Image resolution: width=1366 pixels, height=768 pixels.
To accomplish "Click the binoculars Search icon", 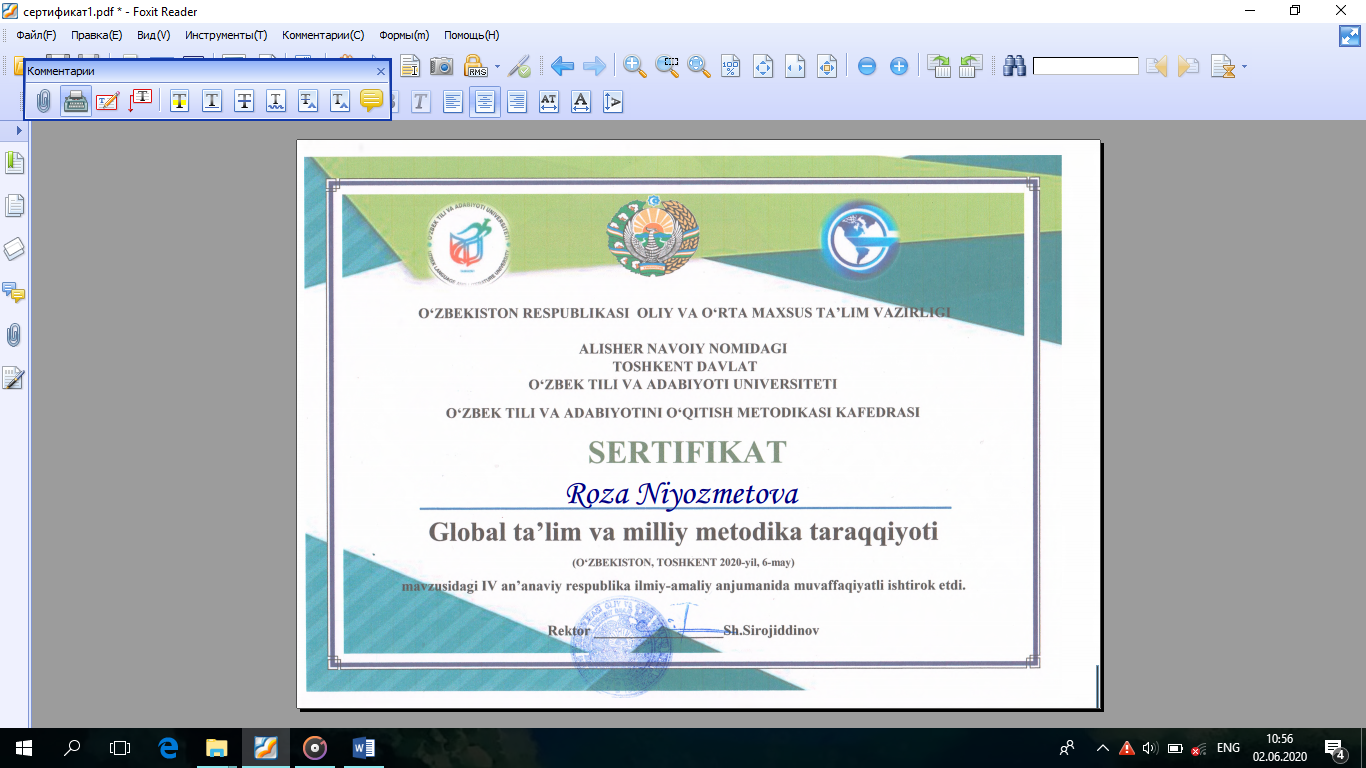I will click(x=1015, y=67).
